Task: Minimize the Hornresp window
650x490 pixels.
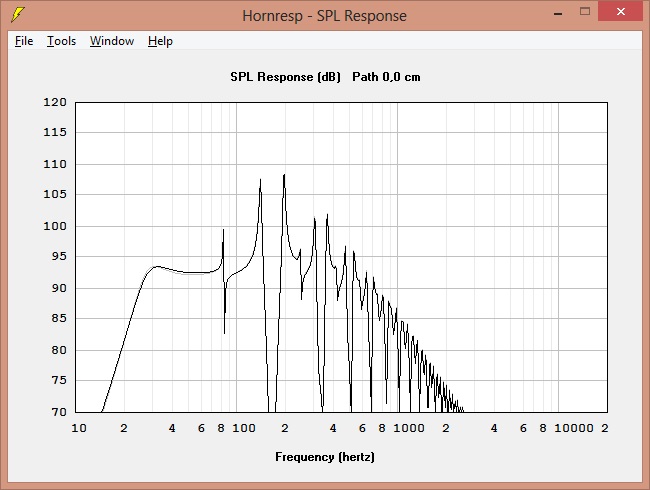Action: coord(558,13)
